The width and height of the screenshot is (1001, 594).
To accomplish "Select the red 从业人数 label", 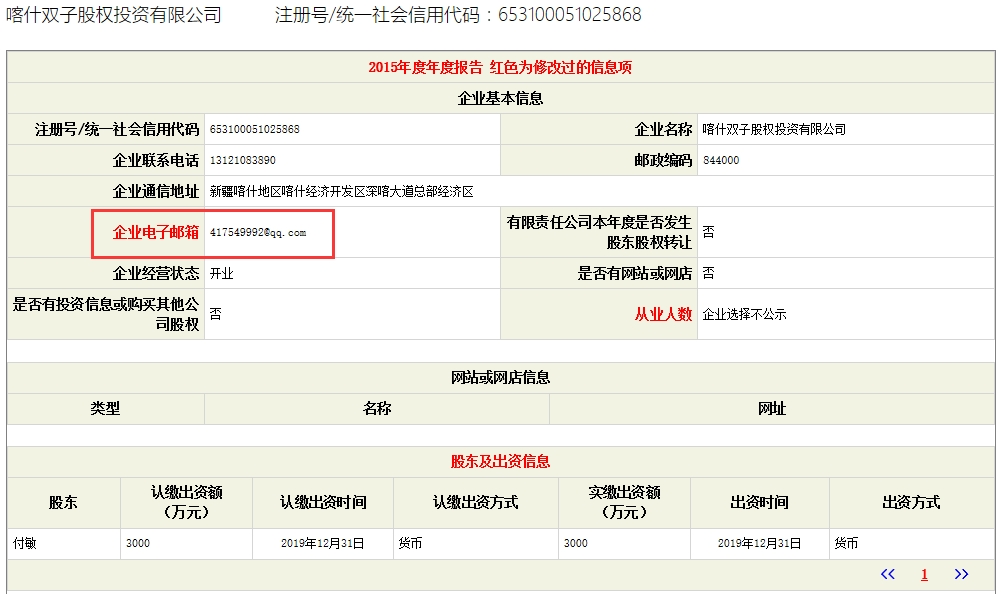I will click(x=663, y=314).
